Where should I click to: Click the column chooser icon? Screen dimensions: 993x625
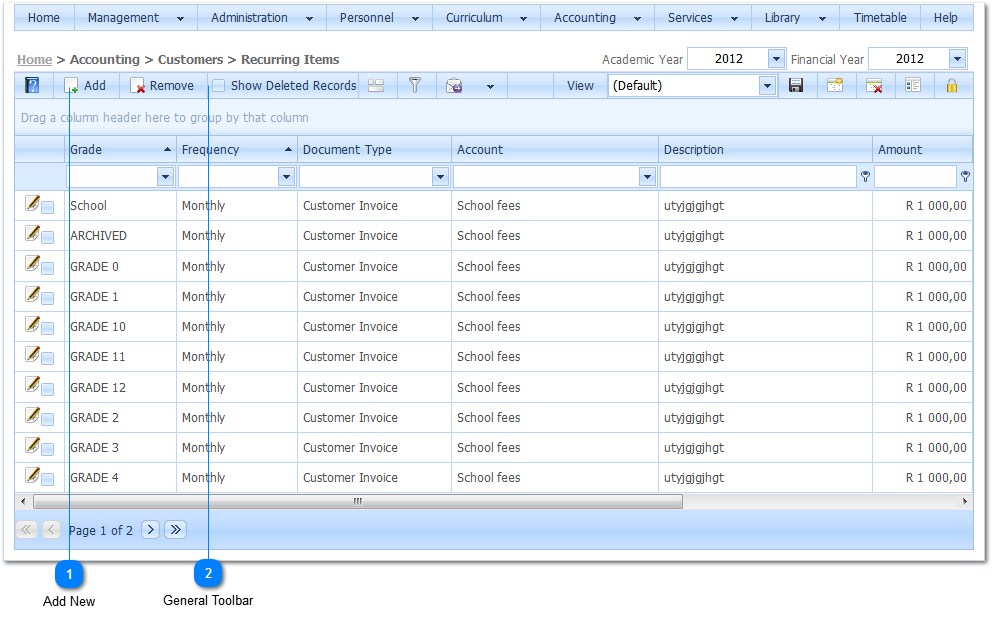913,85
